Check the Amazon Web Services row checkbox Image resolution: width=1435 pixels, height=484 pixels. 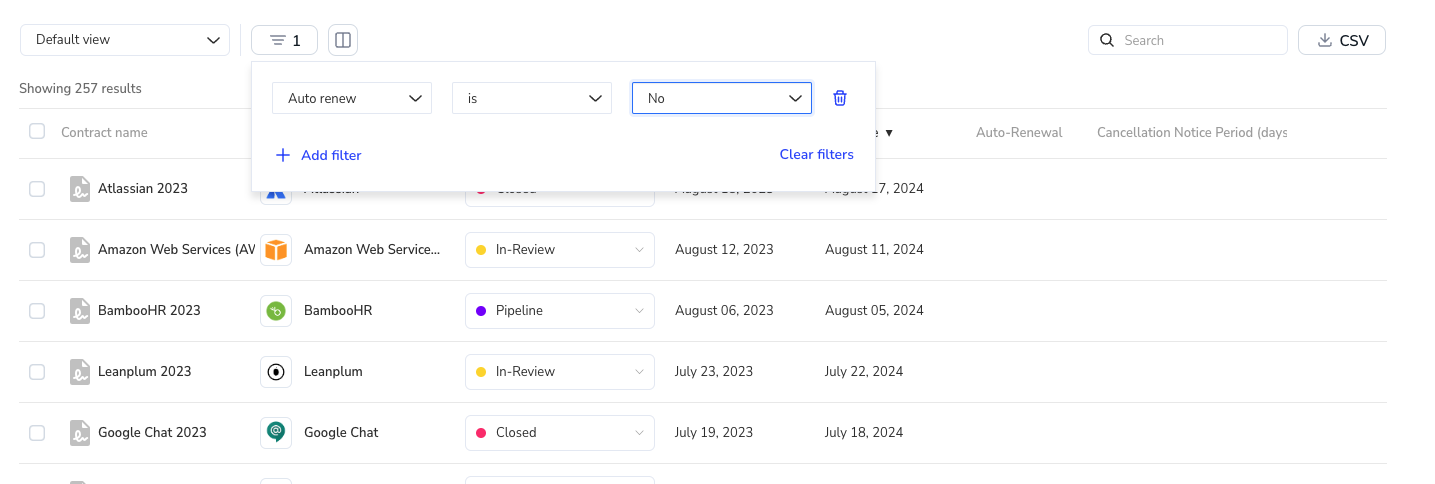click(37, 250)
